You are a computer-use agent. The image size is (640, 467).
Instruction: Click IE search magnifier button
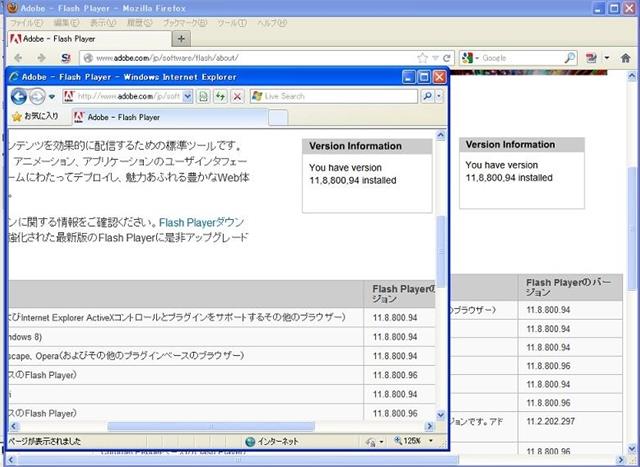pyautogui.click(x=427, y=96)
